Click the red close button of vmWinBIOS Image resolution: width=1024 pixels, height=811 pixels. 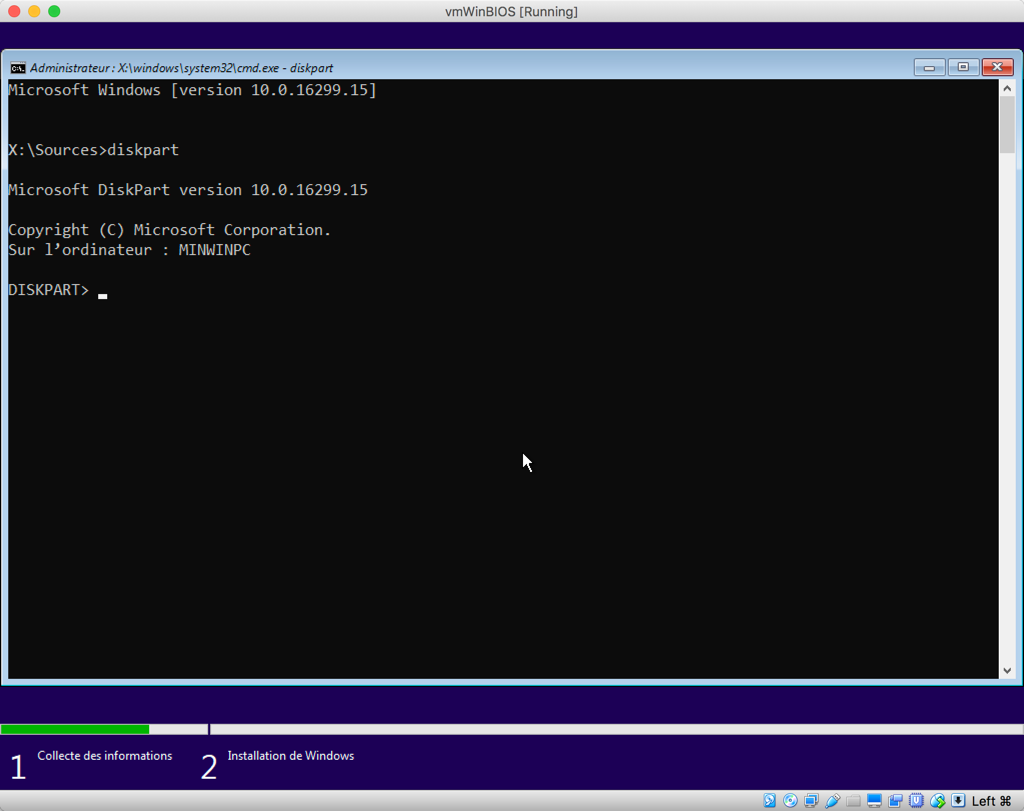[x=14, y=11]
